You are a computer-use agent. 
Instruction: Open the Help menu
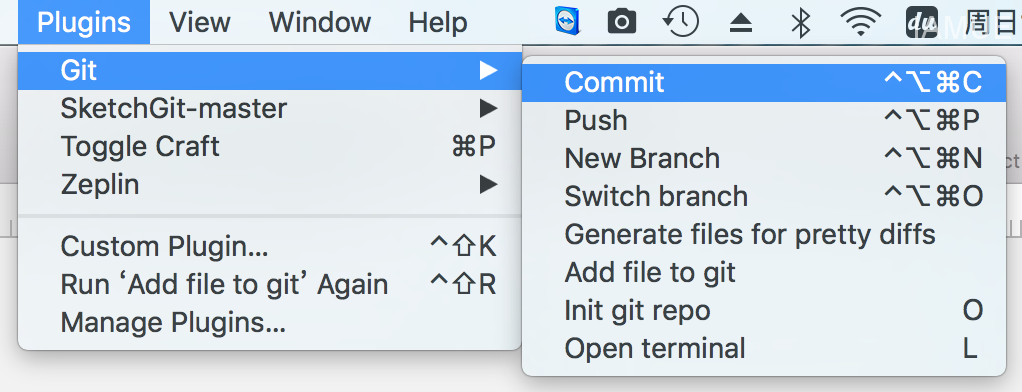pos(437,22)
